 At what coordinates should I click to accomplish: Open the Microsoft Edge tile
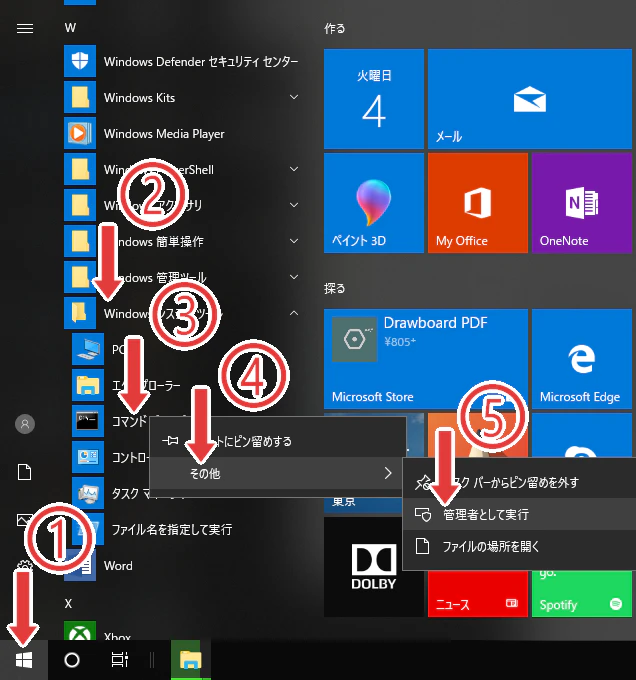582,359
